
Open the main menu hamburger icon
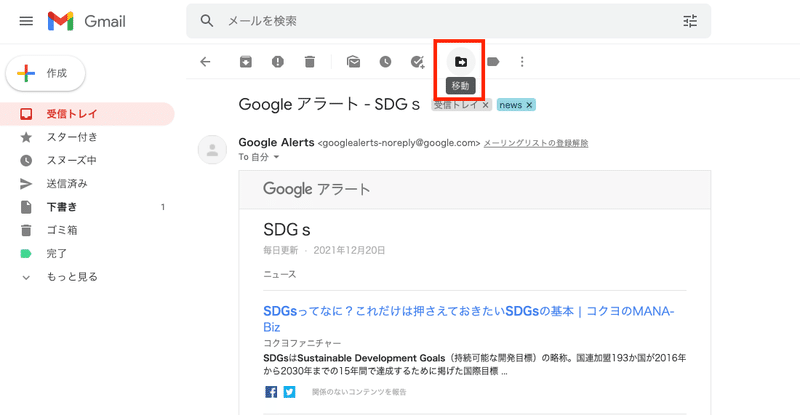click(x=26, y=21)
